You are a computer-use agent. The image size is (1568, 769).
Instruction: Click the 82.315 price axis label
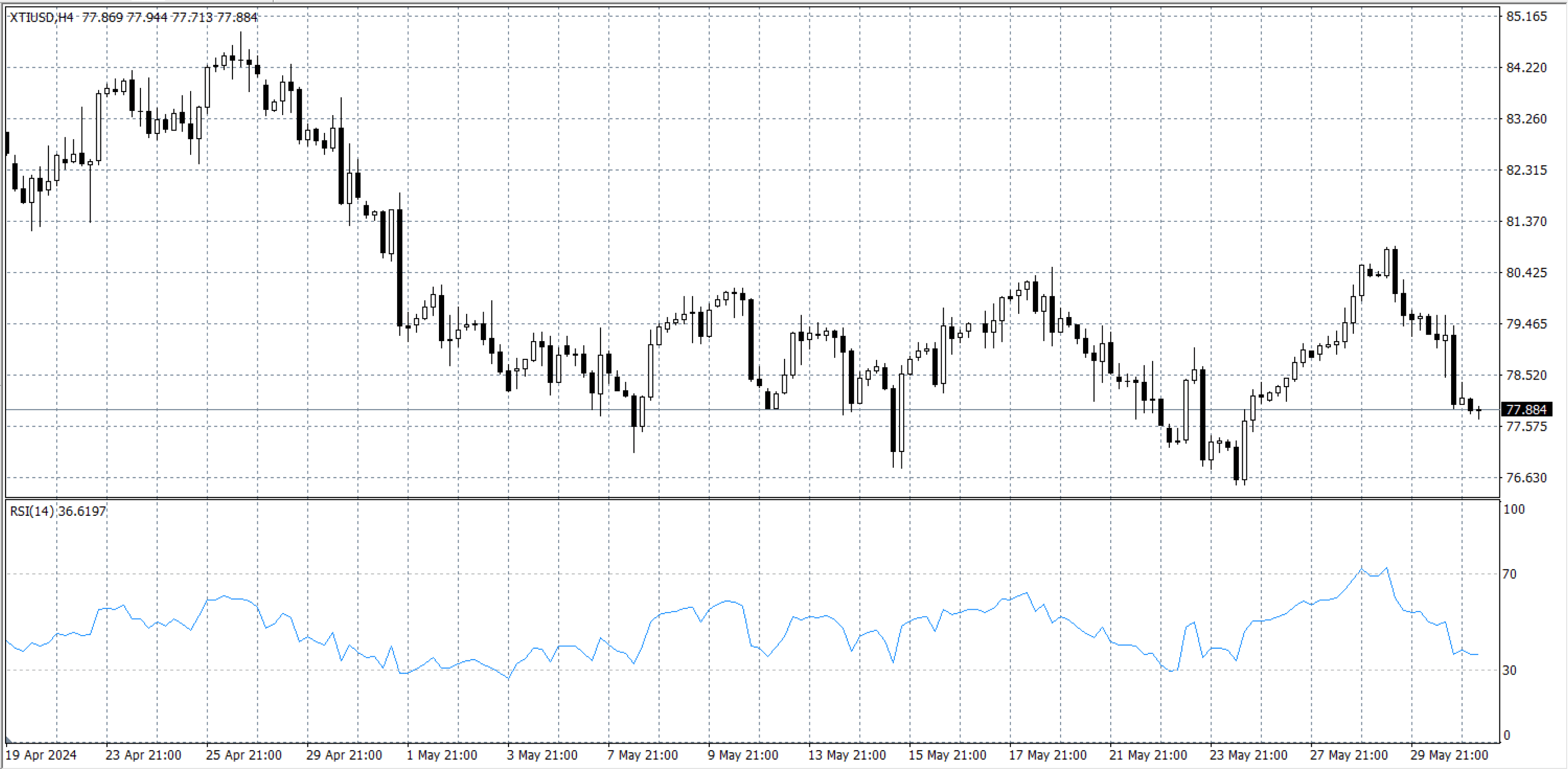click(1526, 170)
